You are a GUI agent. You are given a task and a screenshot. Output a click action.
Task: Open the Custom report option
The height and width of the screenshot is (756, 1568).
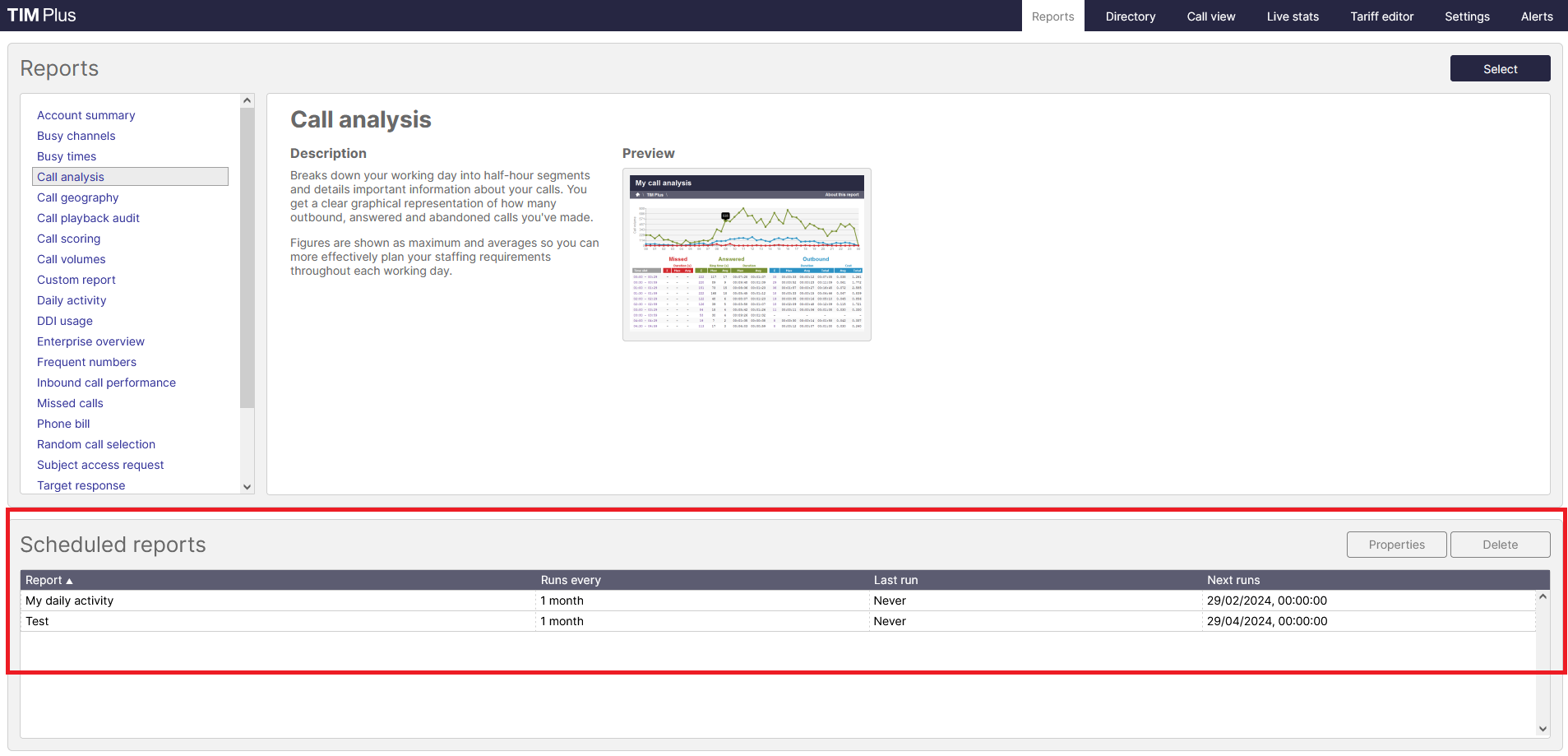tap(76, 280)
